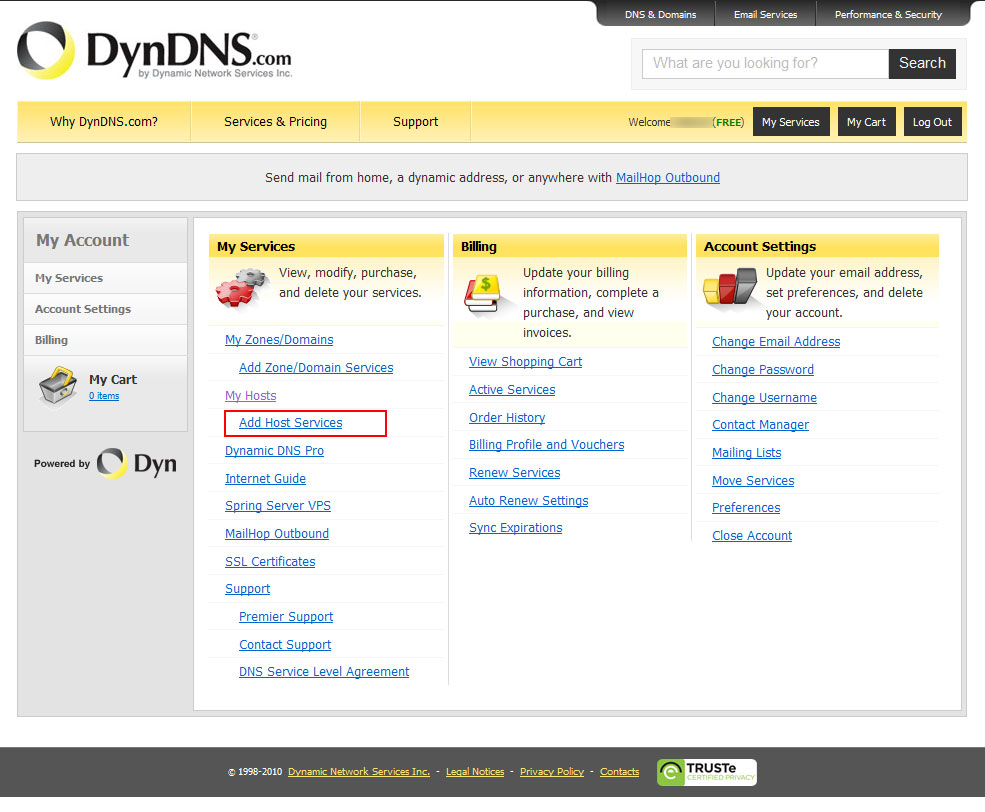Open the Move Services link

click(753, 481)
